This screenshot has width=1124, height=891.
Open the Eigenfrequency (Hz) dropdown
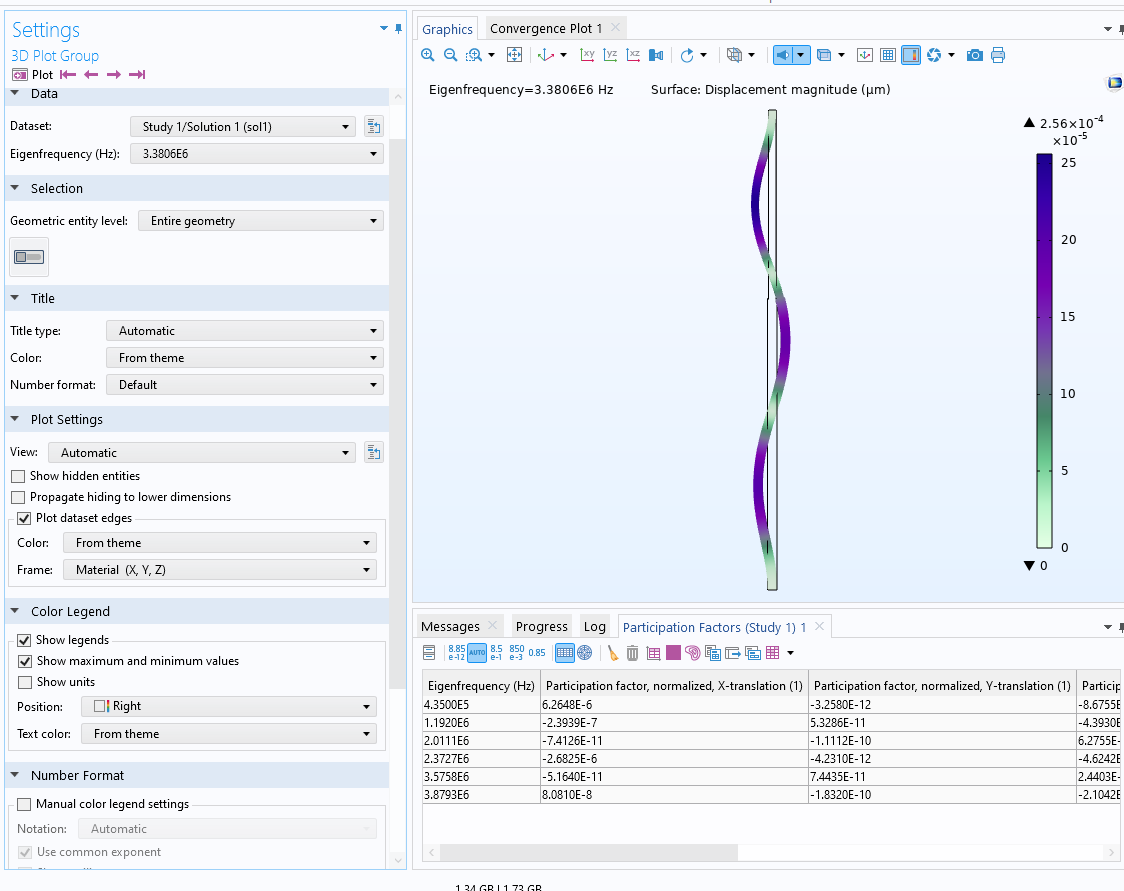(x=257, y=154)
